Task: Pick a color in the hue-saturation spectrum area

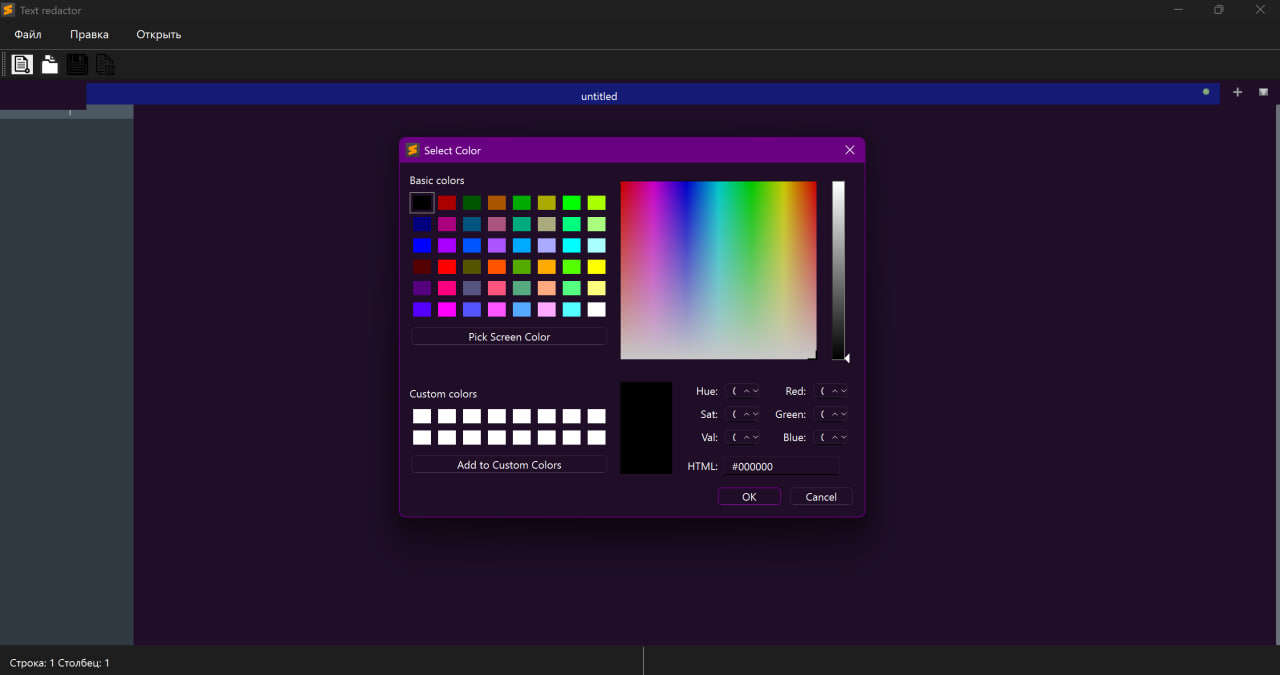Action: click(718, 270)
